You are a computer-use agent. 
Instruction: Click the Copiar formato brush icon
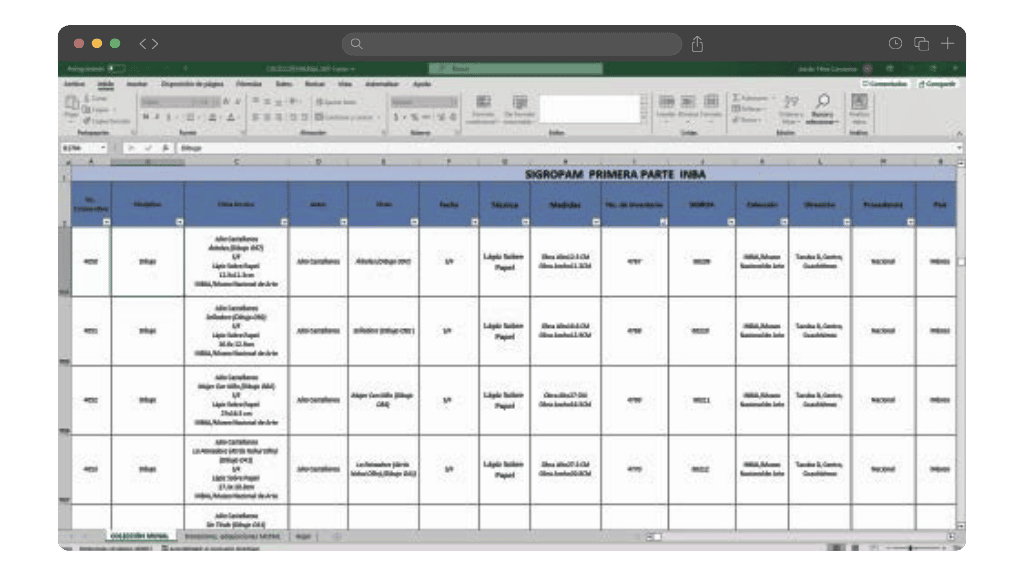[x=87, y=121]
